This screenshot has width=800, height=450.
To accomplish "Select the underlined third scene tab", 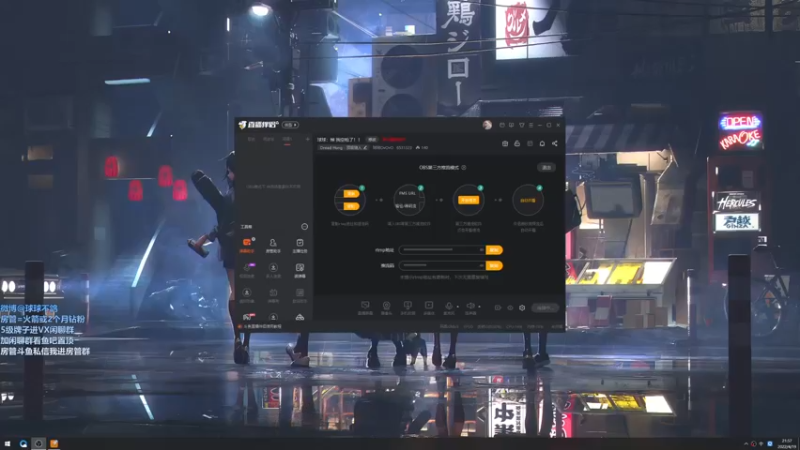I will coord(287,139).
